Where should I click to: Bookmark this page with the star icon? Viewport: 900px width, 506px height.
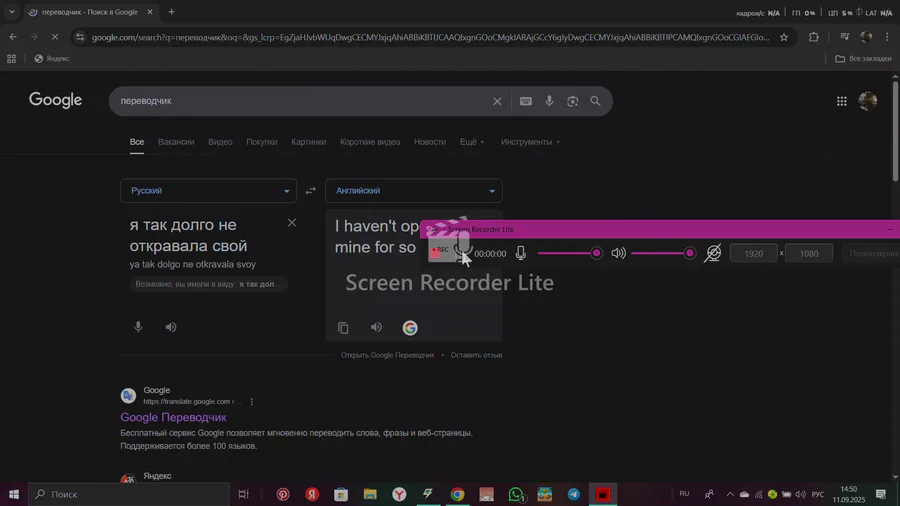tap(783, 37)
